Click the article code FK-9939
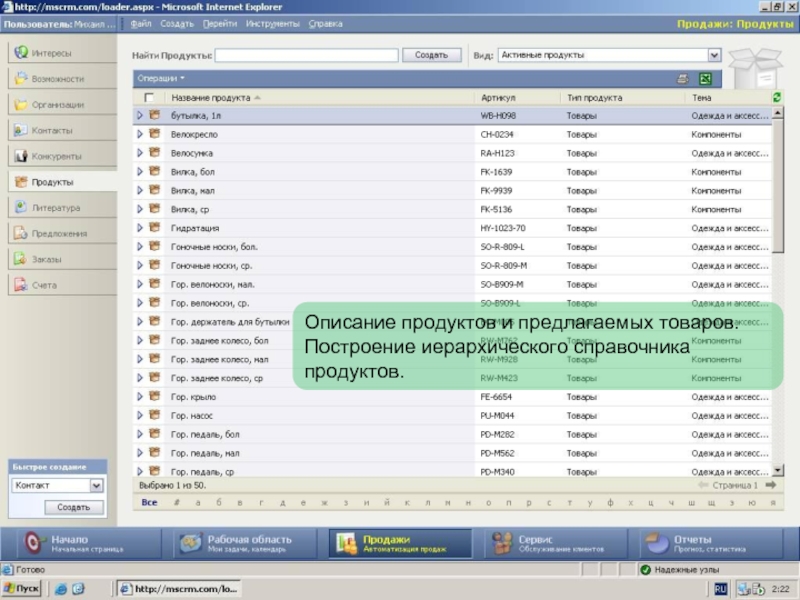 (496, 191)
